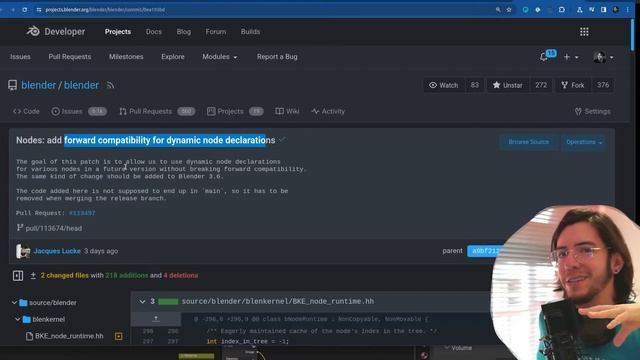
Task: Open the stargazers count 272
Action: coord(541,85)
